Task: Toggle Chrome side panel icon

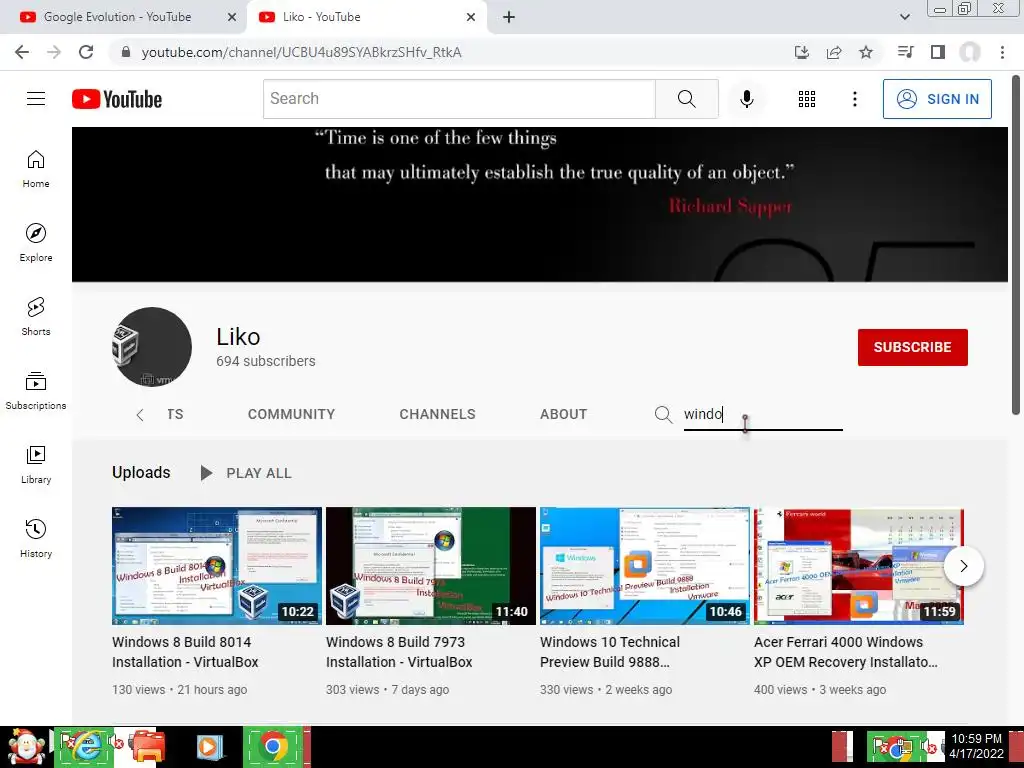Action: pyautogui.click(x=938, y=52)
